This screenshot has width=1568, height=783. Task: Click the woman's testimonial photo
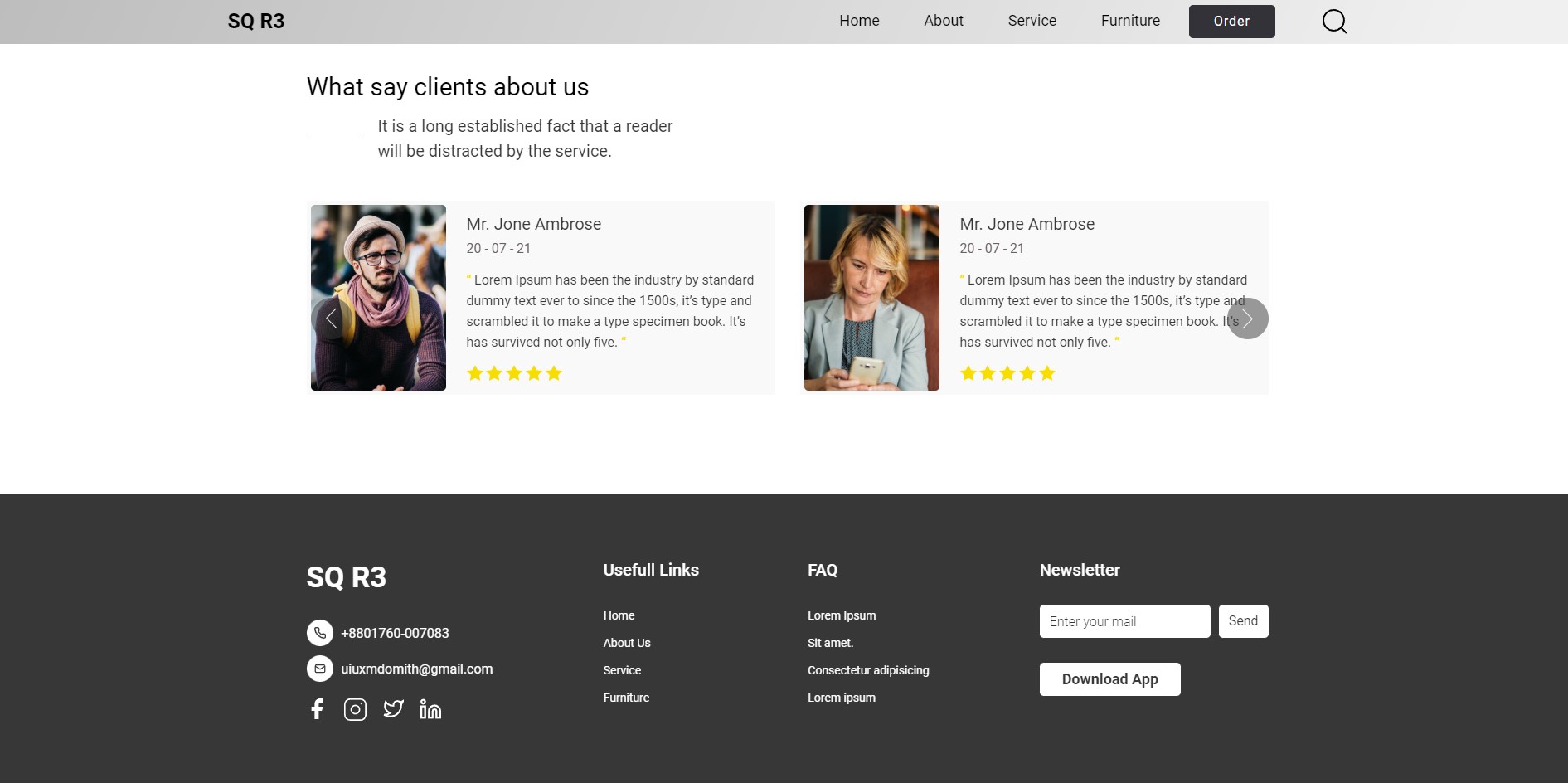pyautogui.click(x=871, y=298)
